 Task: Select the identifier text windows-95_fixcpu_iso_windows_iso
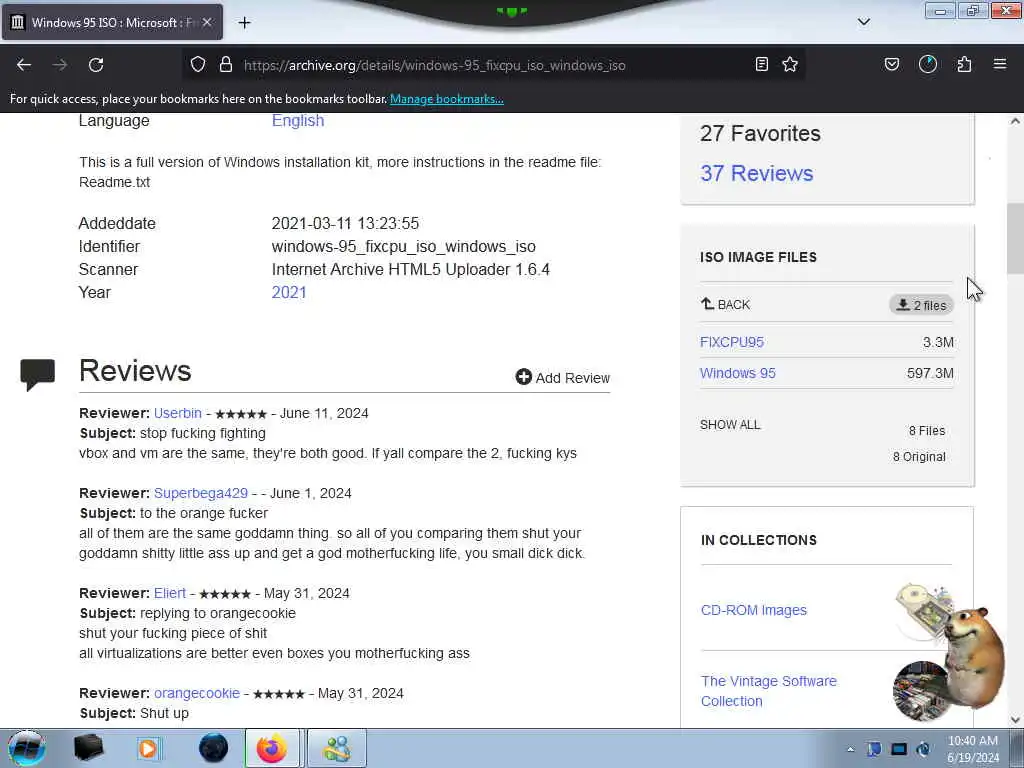click(404, 246)
